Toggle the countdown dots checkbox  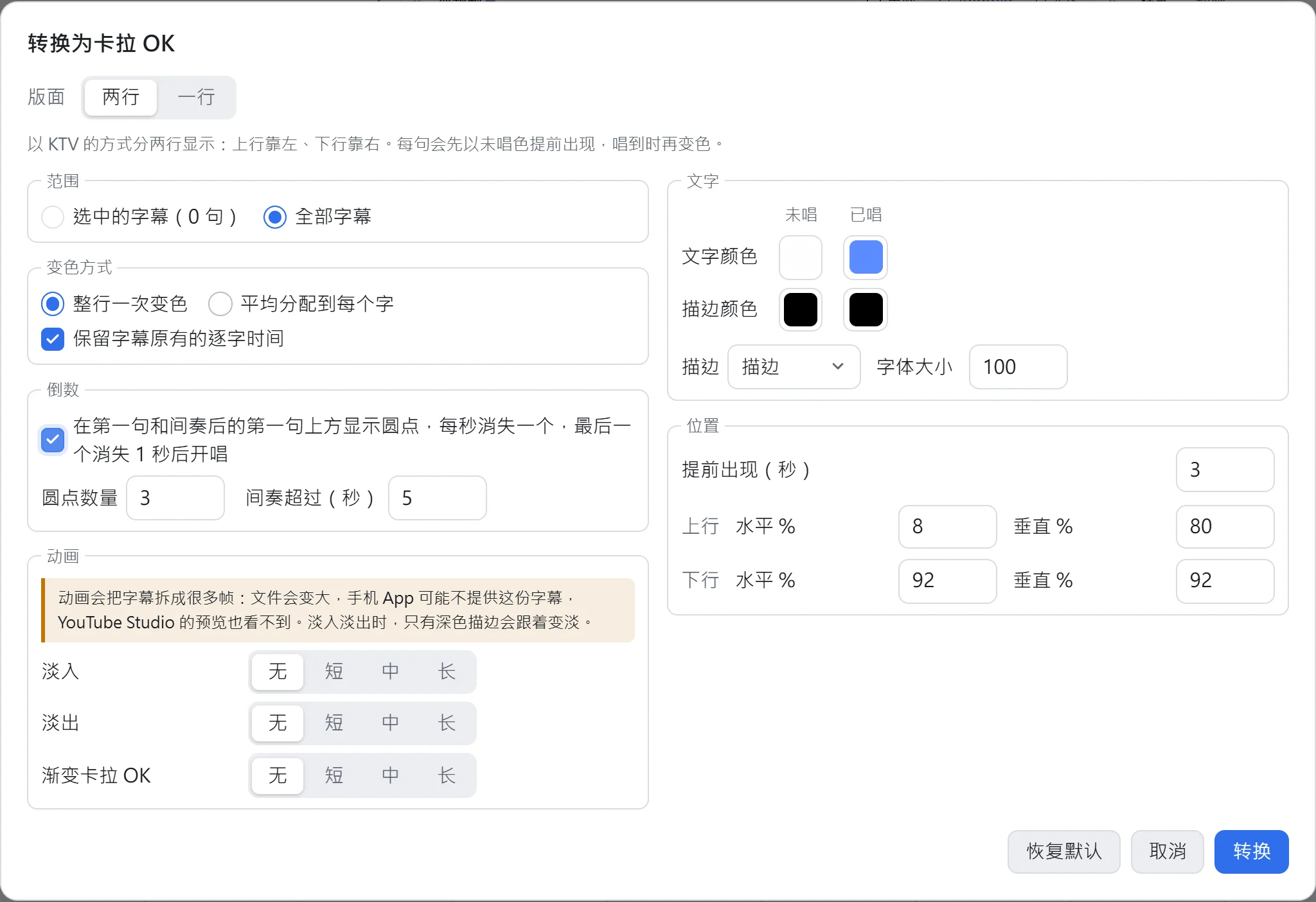[x=53, y=440]
